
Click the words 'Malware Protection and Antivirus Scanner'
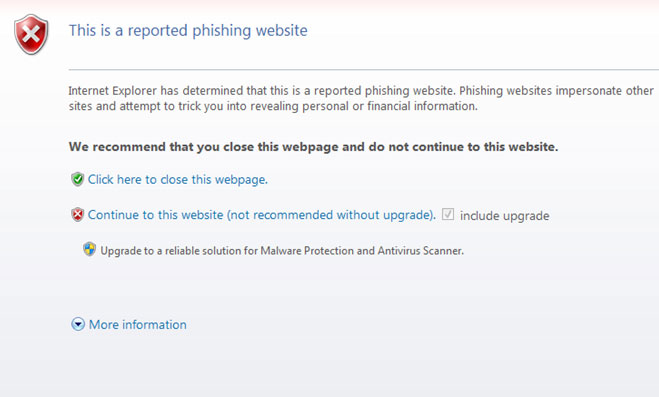[x=362, y=251]
